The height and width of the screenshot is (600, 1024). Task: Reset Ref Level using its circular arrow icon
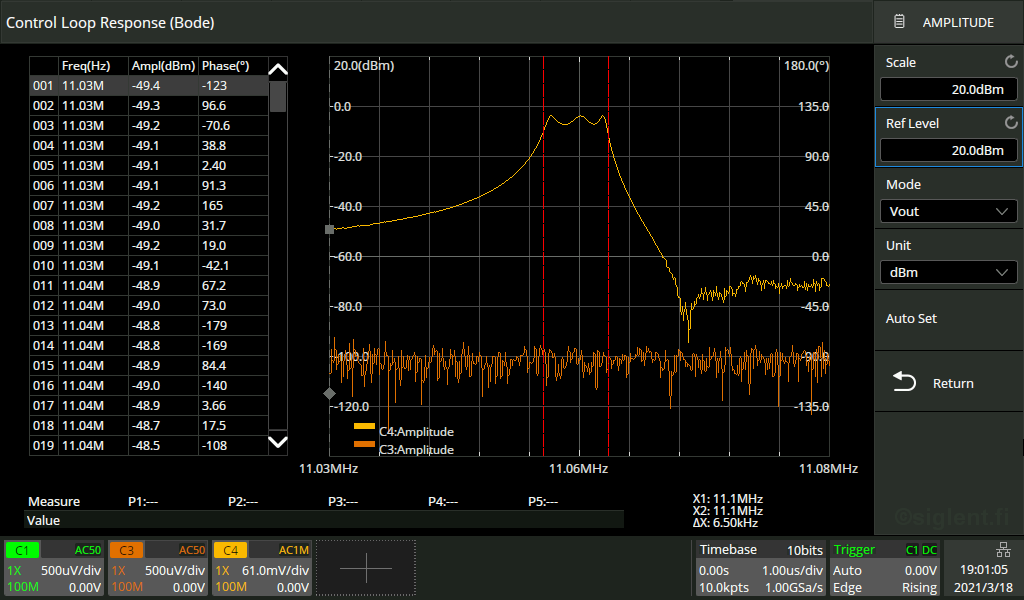pos(1010,123)
